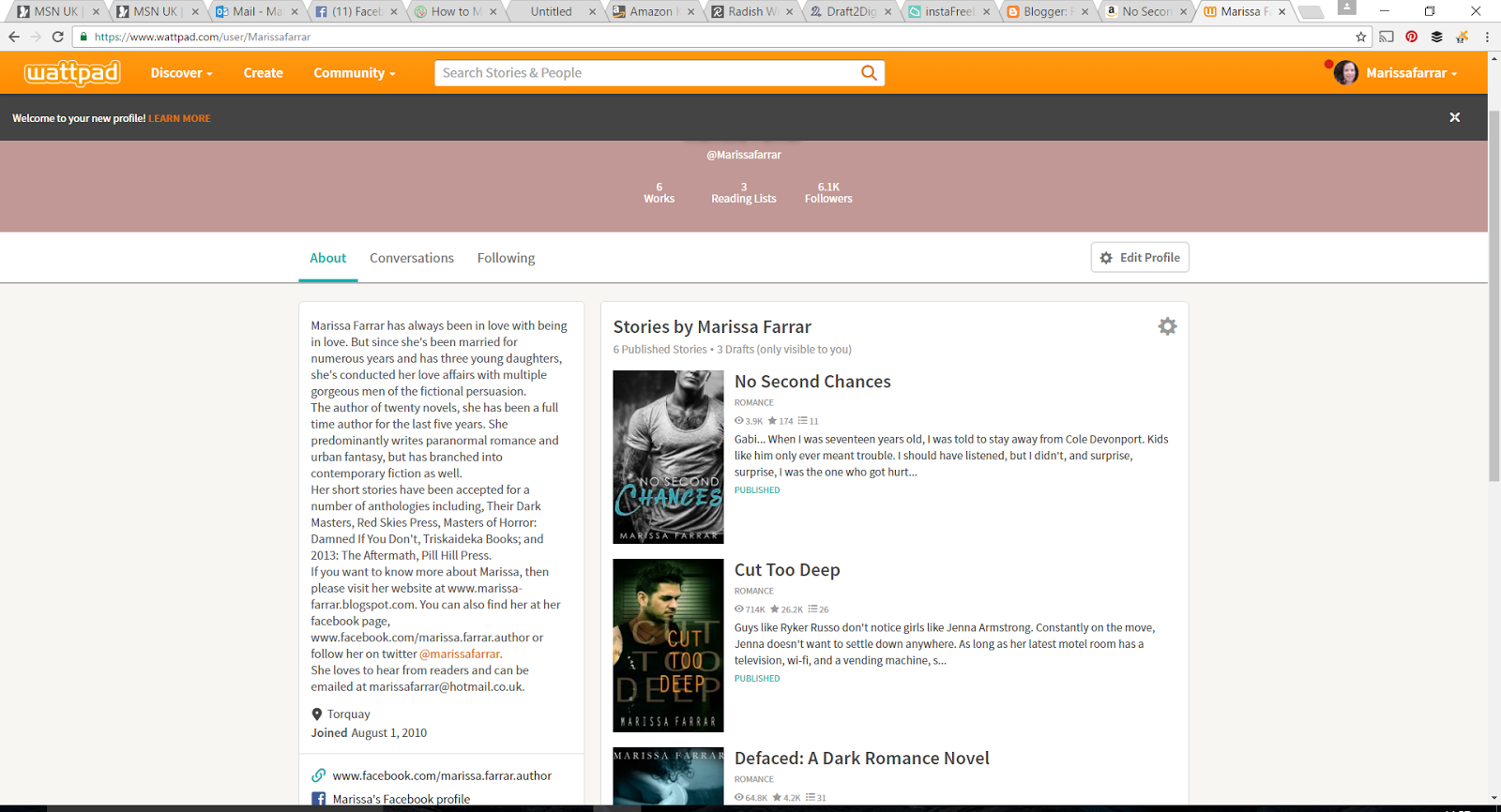
Task: Dismiss the new profile welcome banner
Action: click(1454, 117)
